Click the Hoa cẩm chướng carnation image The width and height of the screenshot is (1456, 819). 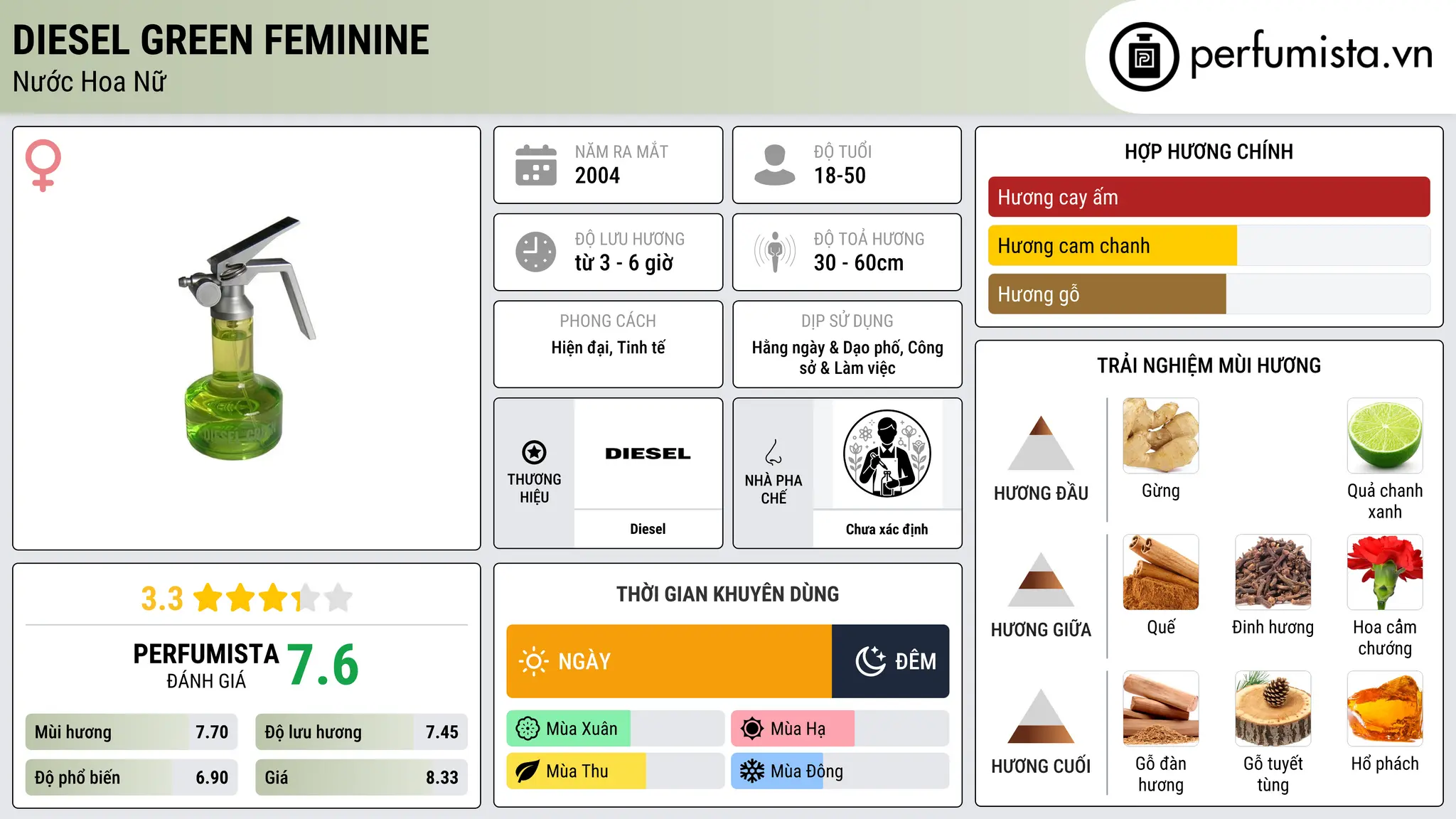point(1385,572)
